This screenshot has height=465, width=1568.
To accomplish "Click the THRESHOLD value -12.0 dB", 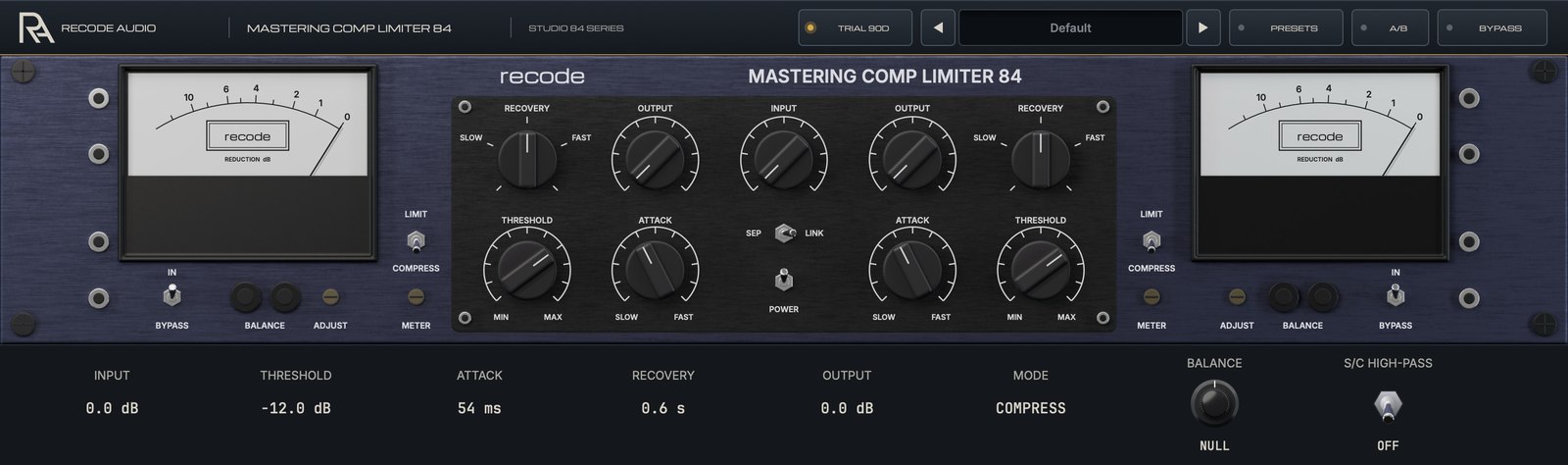I will (296, 408).
